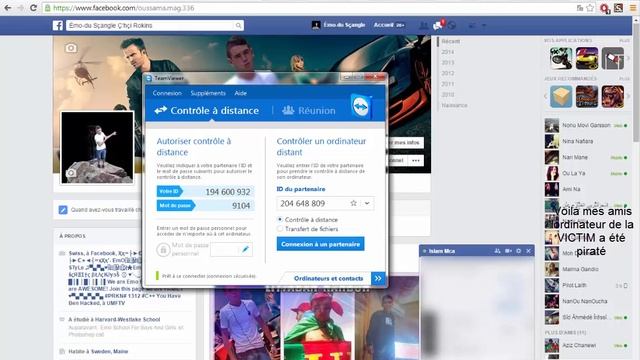The height and width of the screenshot is (360, 640).
Task: Switch to the Contrôle à distance tab
Action: tap(207, 110)
